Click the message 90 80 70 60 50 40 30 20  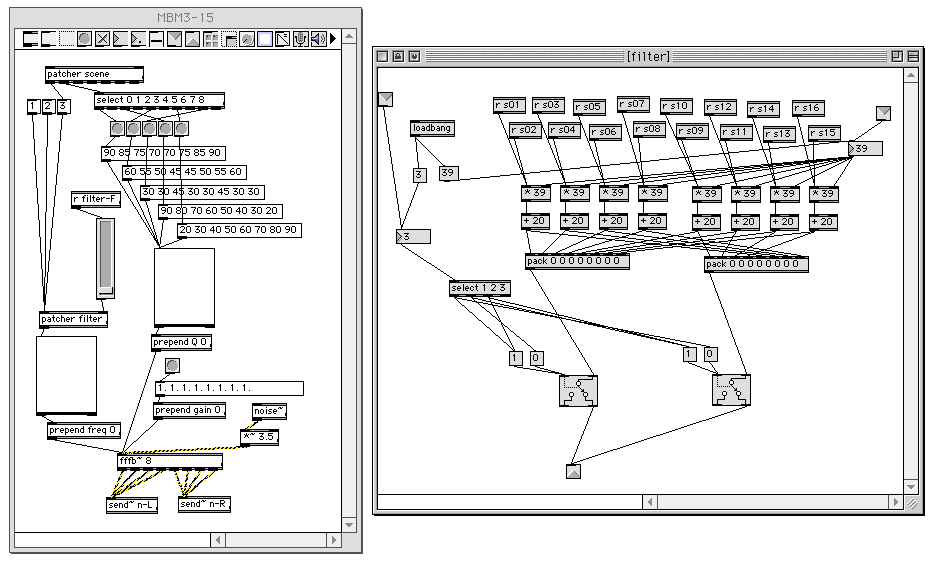220,211
